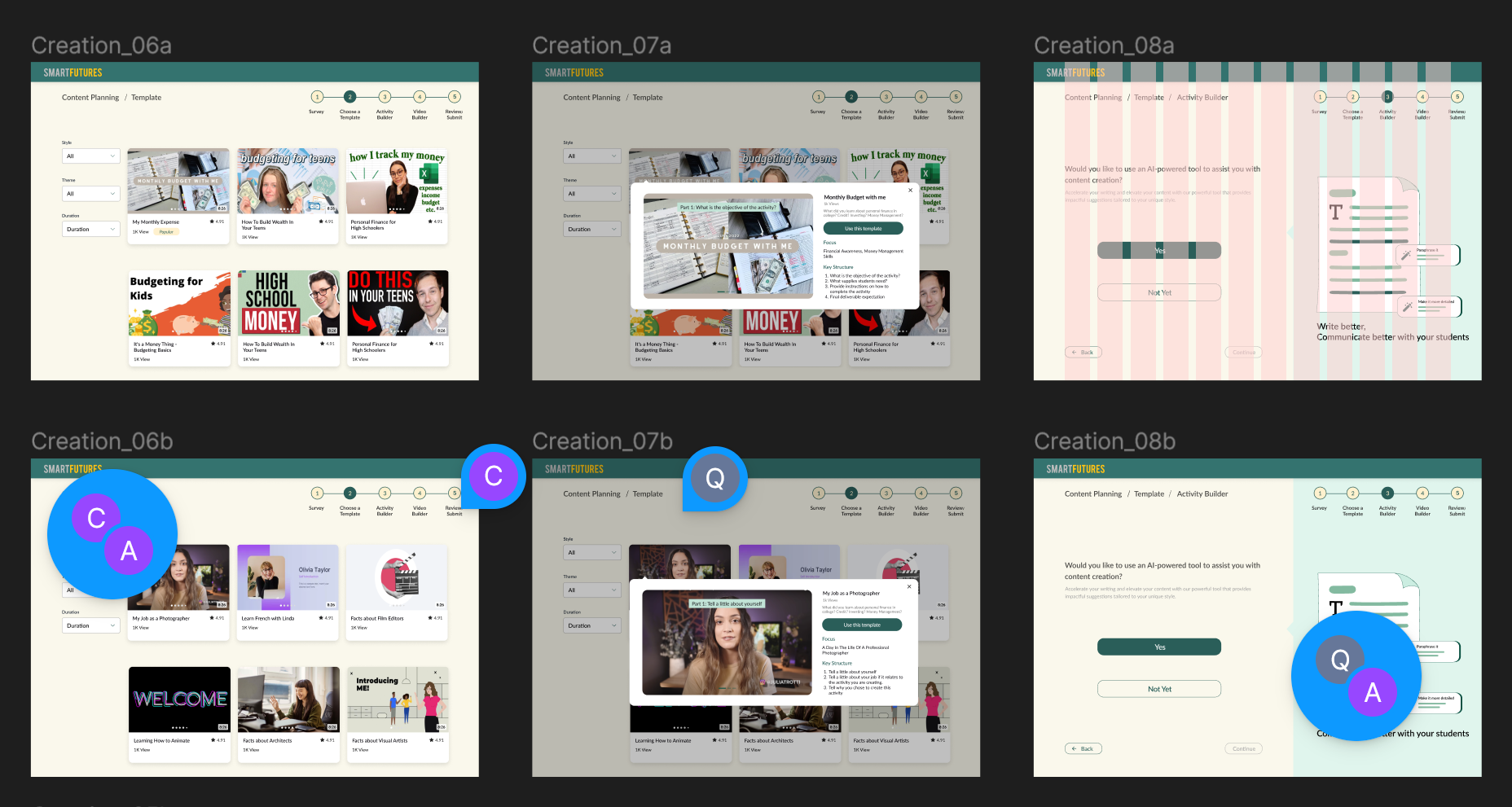Screen dimensions: 1512x807
Task: Click the SMARTFUTURES logo in Creation_06a
Action: [x=73, y=72]
